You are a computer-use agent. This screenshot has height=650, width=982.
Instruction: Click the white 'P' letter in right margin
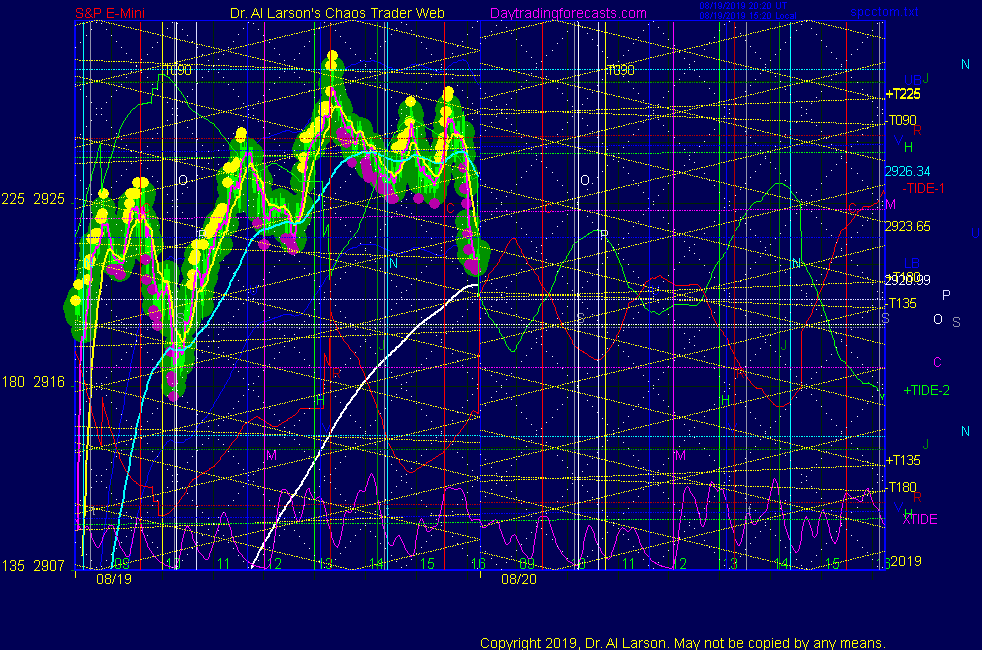click(946, 295)
